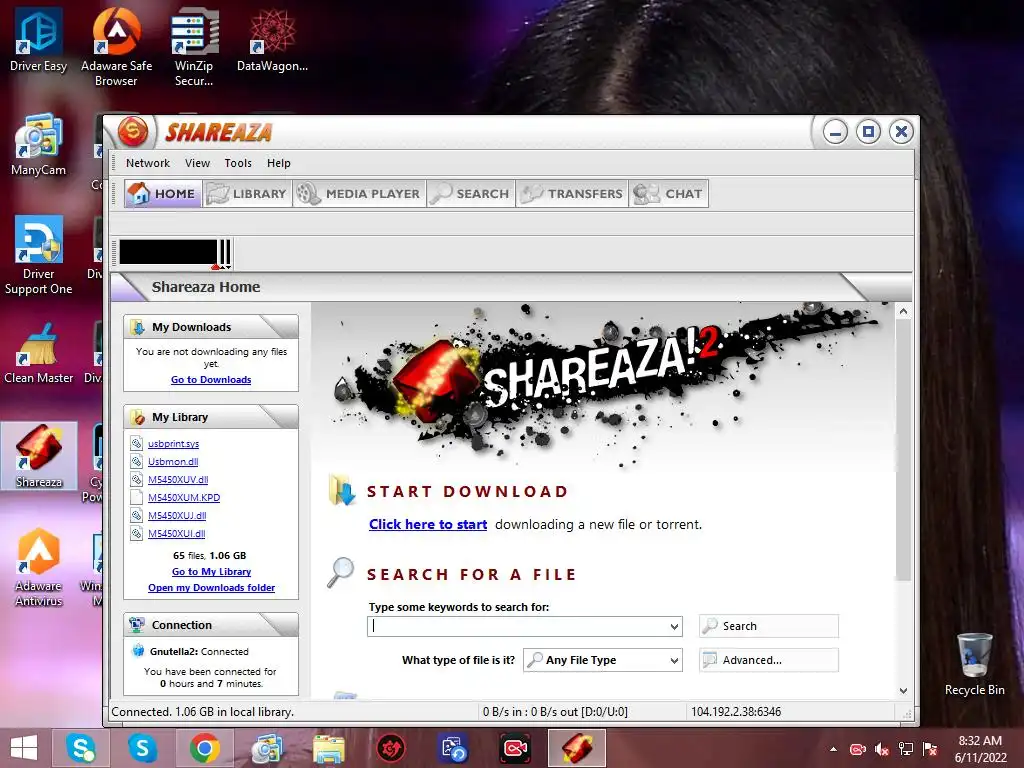Click the Search For A File magnifier icon
The height and width of the screenshot is (768, 1024).
[341, 572]
